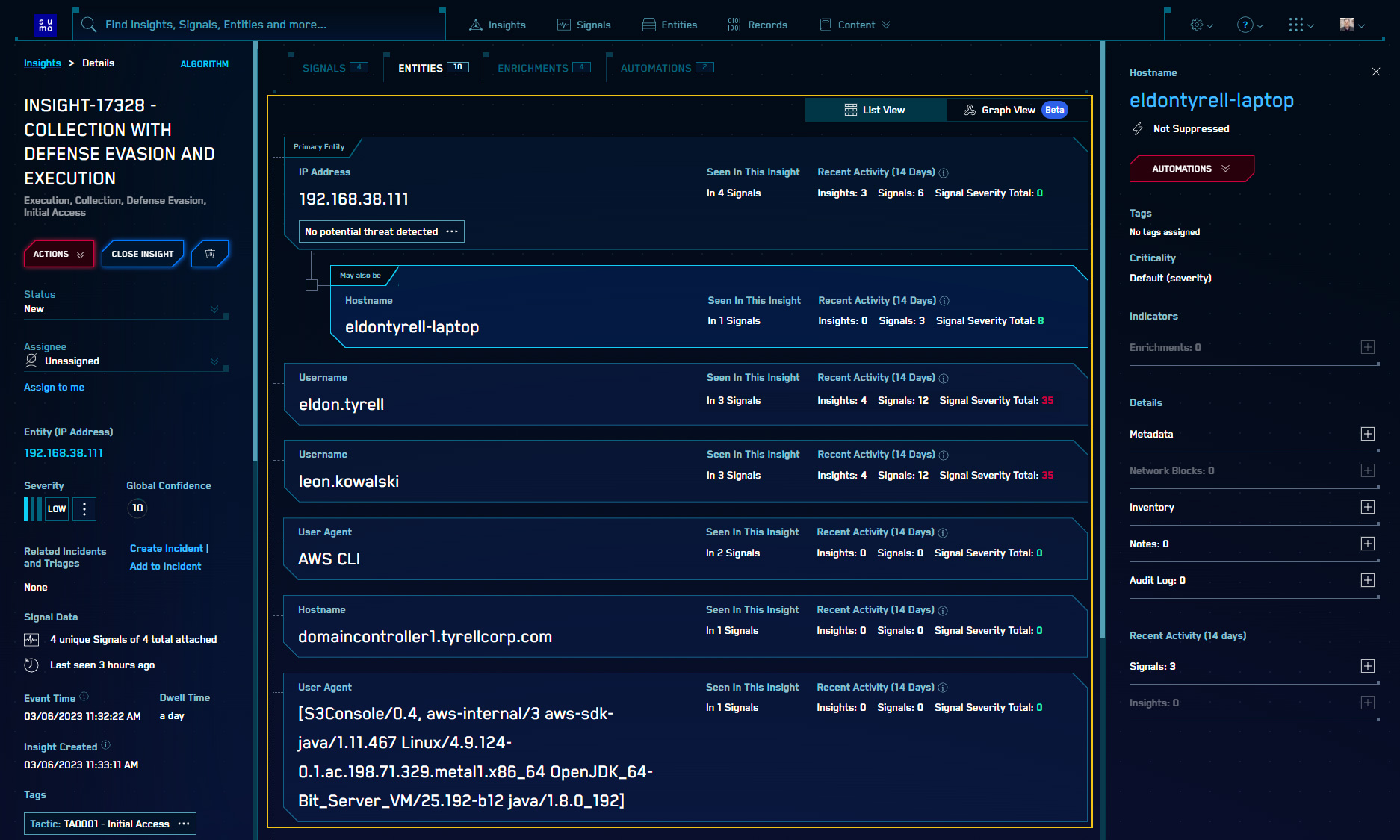
Task: Open the ellipsis menu on No potential threat detected
Action: [x=451, y=231]
